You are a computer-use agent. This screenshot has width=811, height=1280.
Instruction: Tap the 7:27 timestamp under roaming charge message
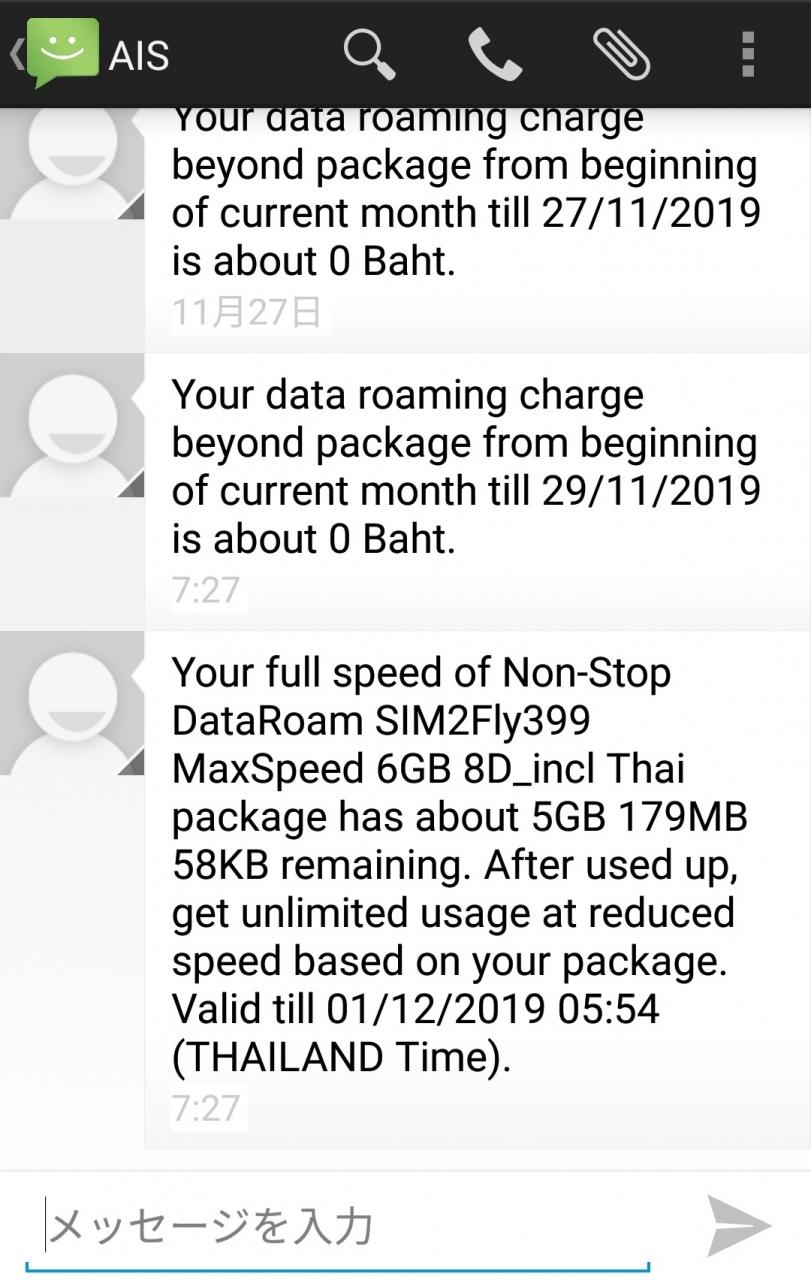[206, 590]
